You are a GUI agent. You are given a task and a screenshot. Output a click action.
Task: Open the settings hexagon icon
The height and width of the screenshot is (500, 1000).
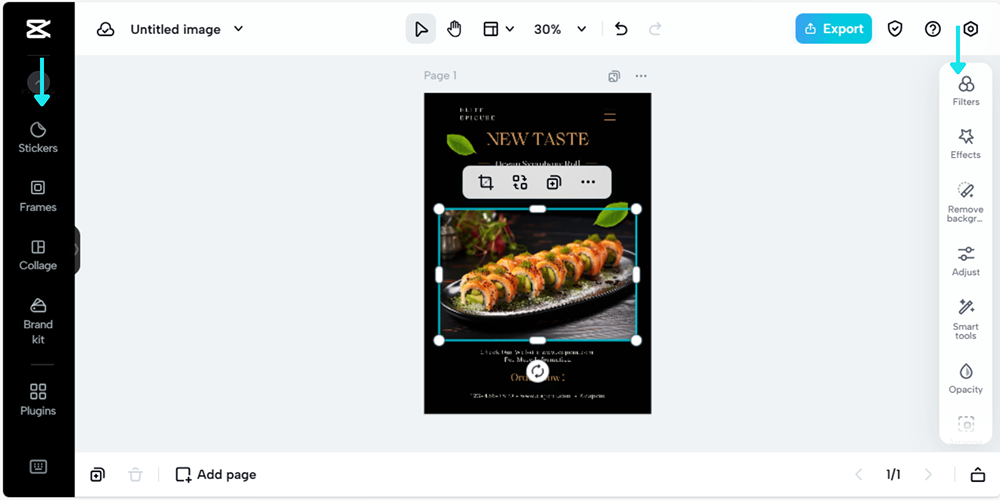click(x=970, y=29)
